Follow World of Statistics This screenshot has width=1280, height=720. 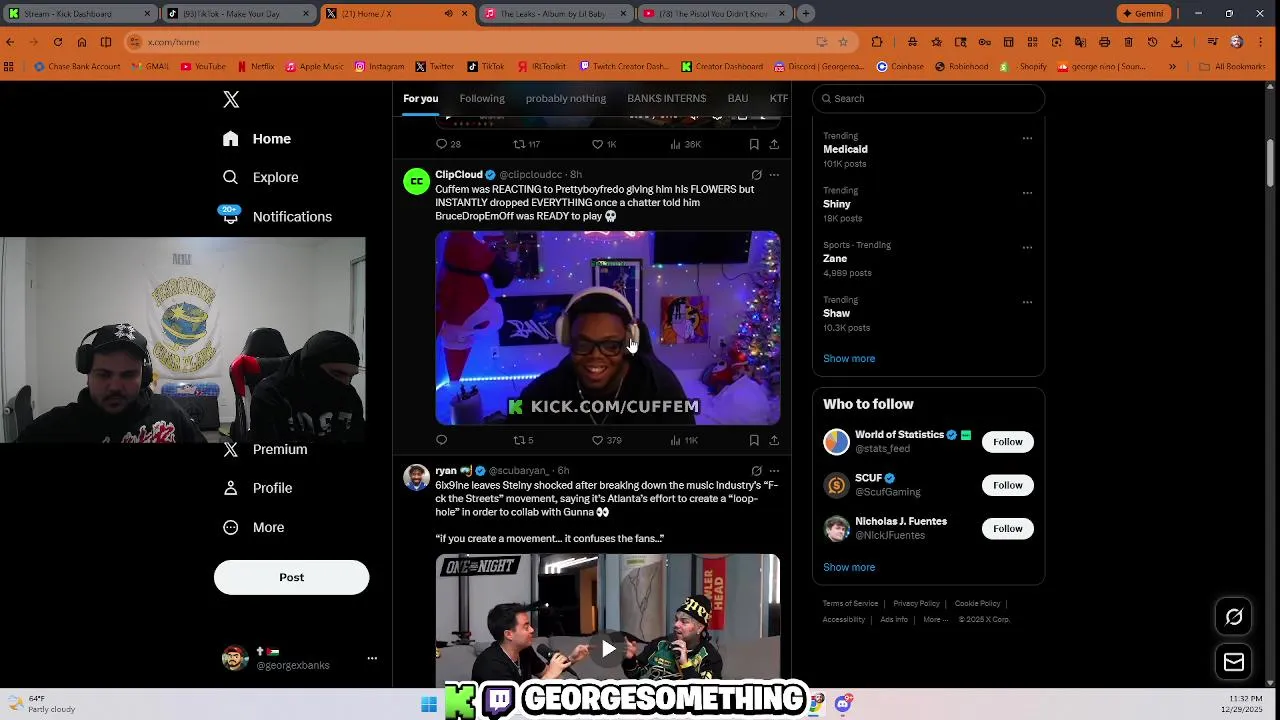pyautogui.click(x=1007, y=442)
